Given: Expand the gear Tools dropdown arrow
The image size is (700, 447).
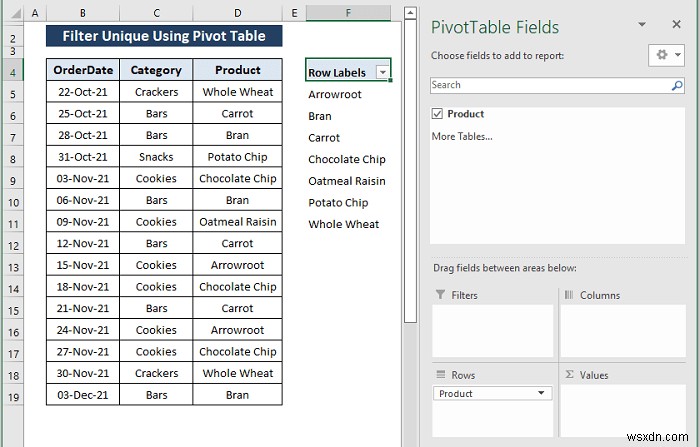Looking at the screenshot, I should coord(678,55).
